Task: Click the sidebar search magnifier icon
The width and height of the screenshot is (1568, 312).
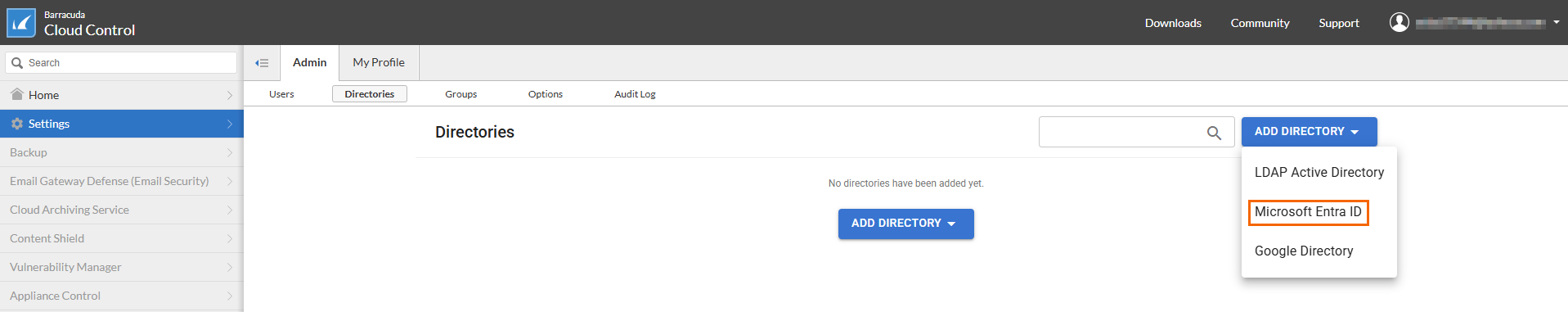Action: (17, 63)
